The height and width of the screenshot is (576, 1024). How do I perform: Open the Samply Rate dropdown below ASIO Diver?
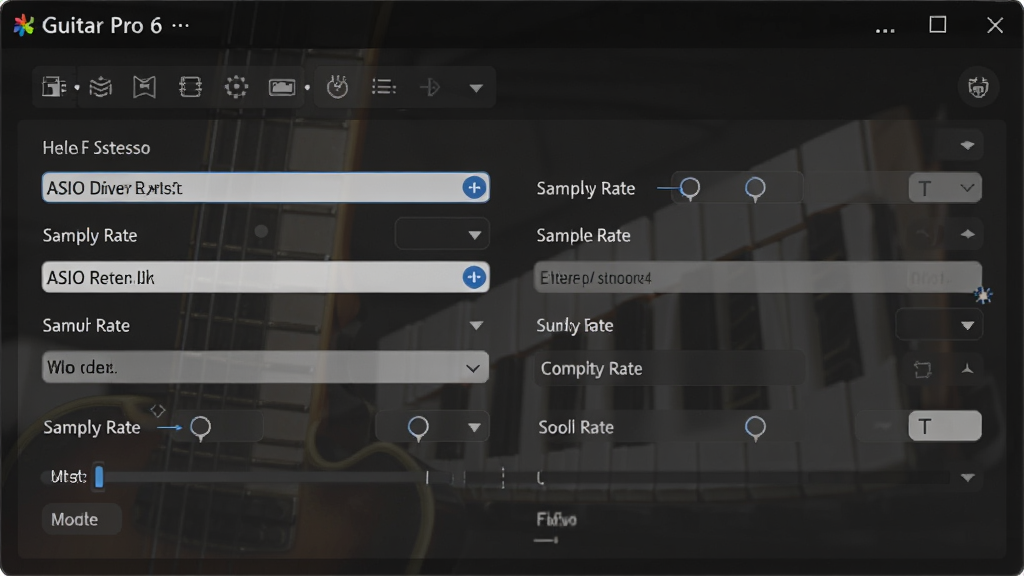pos(441,235)
